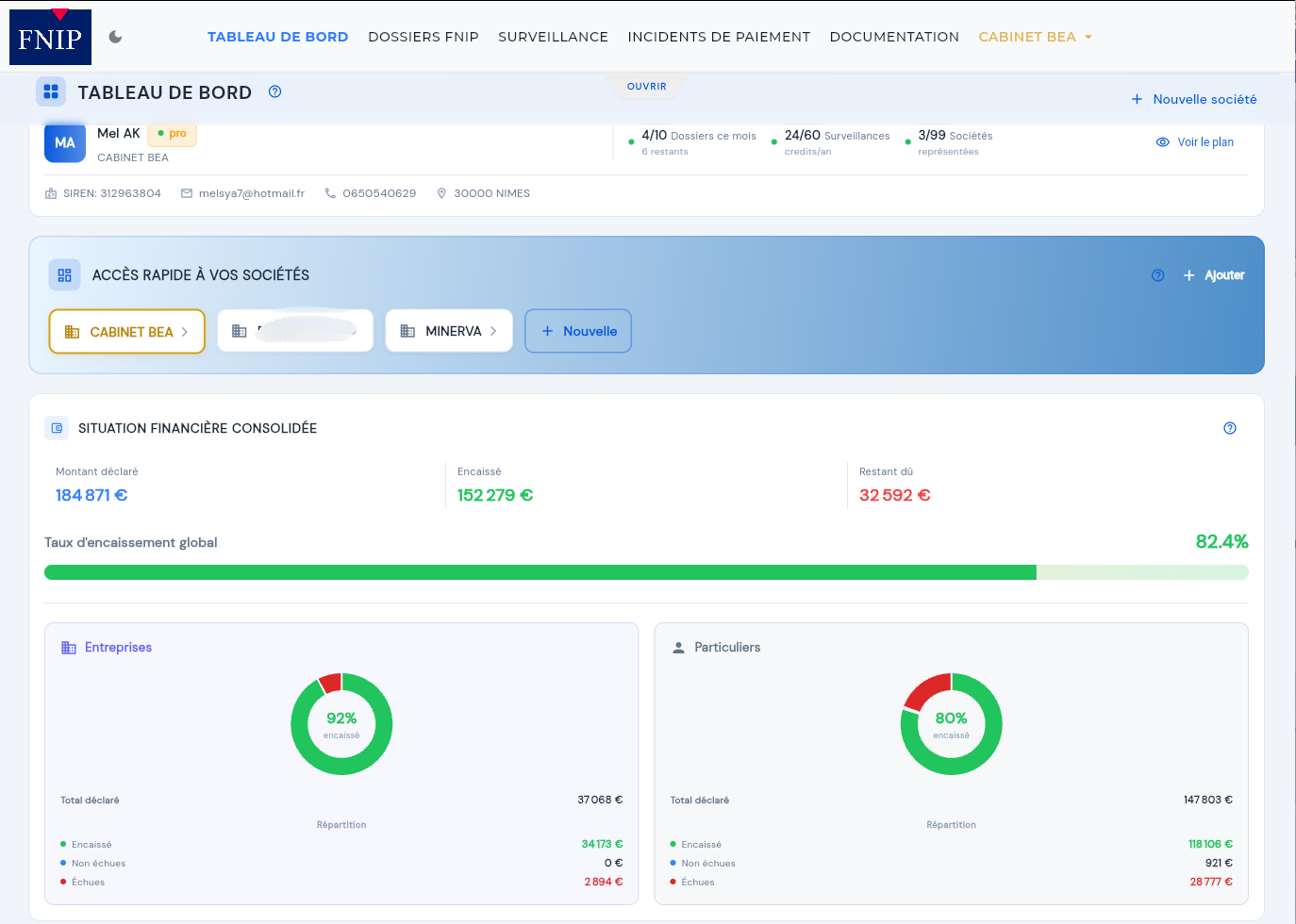Open the MINERVA company card
Screen dimensions: 1296x924
[x=449, y=331]
